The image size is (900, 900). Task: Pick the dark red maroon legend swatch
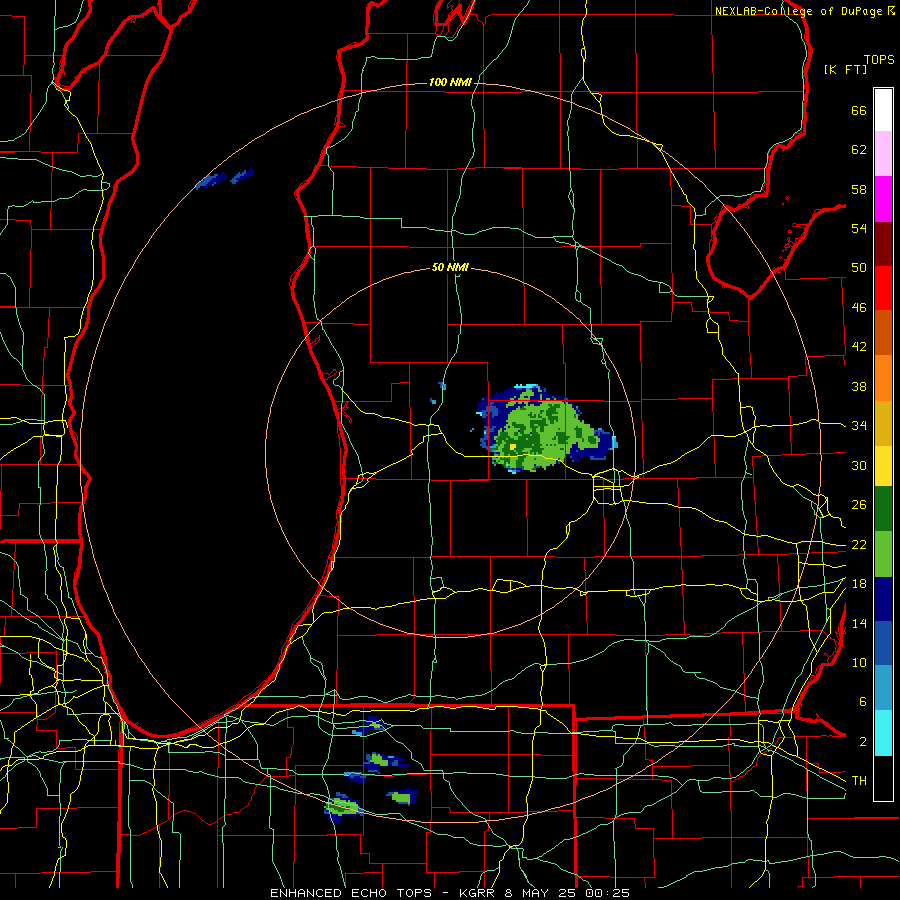[883, 244]
